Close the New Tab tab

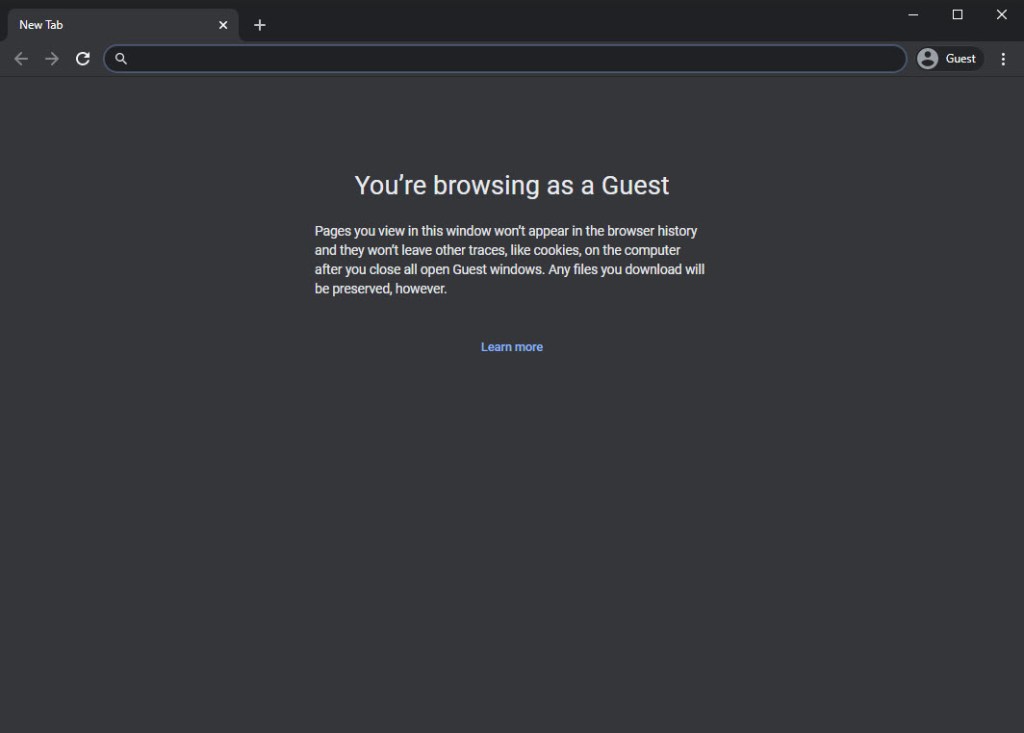(223, 25)
